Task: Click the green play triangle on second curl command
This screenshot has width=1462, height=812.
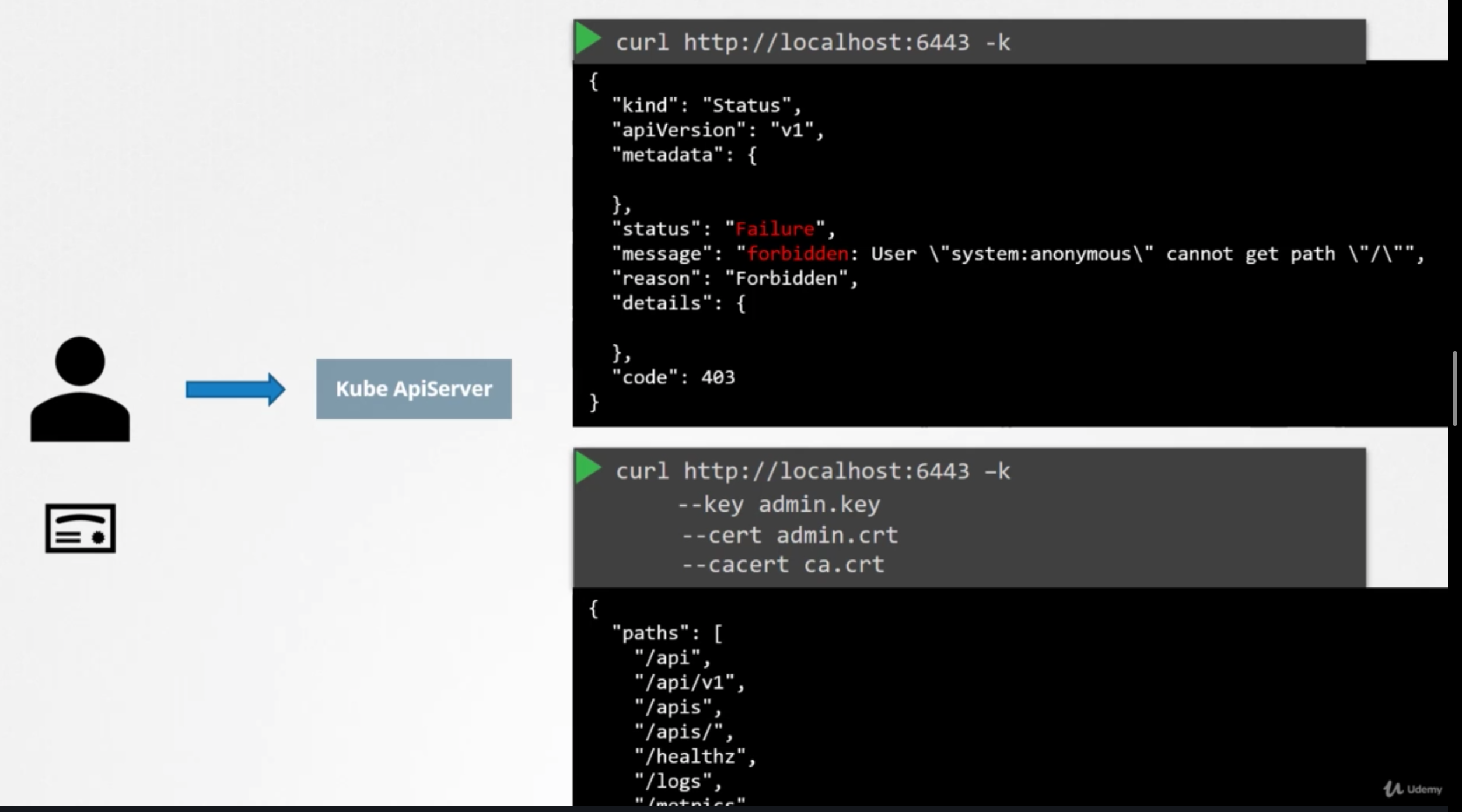Action: tap(587, 468)
